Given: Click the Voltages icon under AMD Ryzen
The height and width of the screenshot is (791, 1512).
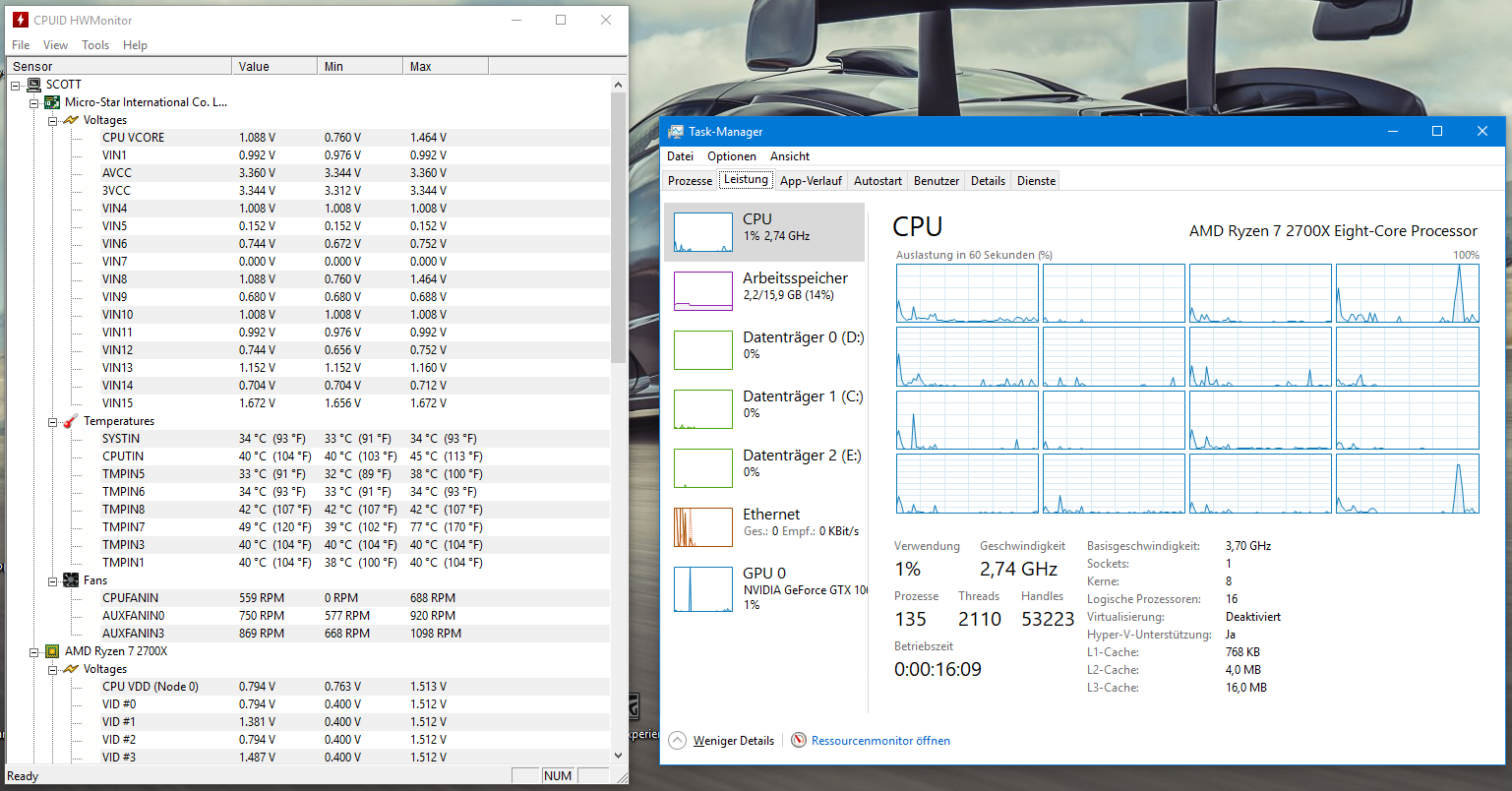Looking at the screenshot, I should 70,669.
